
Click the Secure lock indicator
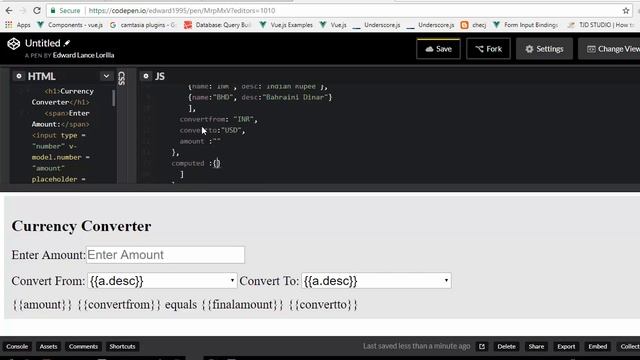pyautogui.click(x=65, y=11)
